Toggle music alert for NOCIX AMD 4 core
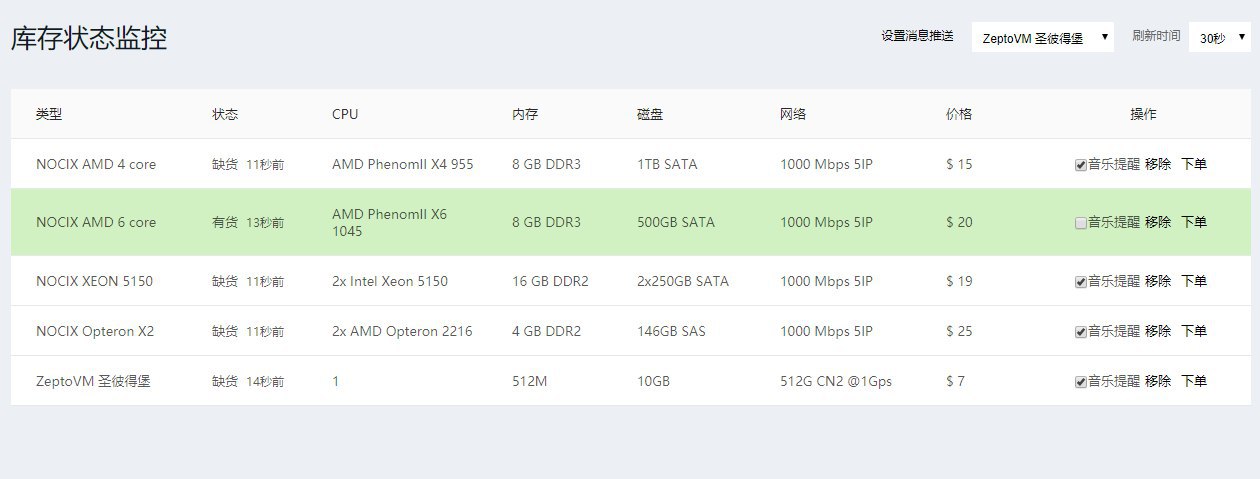Image resolution: width=1260 pixels, height=479 pixels. pos(1081,165)
